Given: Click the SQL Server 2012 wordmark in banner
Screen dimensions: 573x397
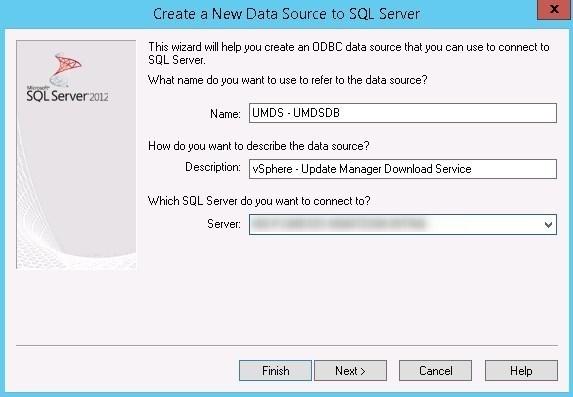Looking at the screenshot, I should click(x=67, y=95).
